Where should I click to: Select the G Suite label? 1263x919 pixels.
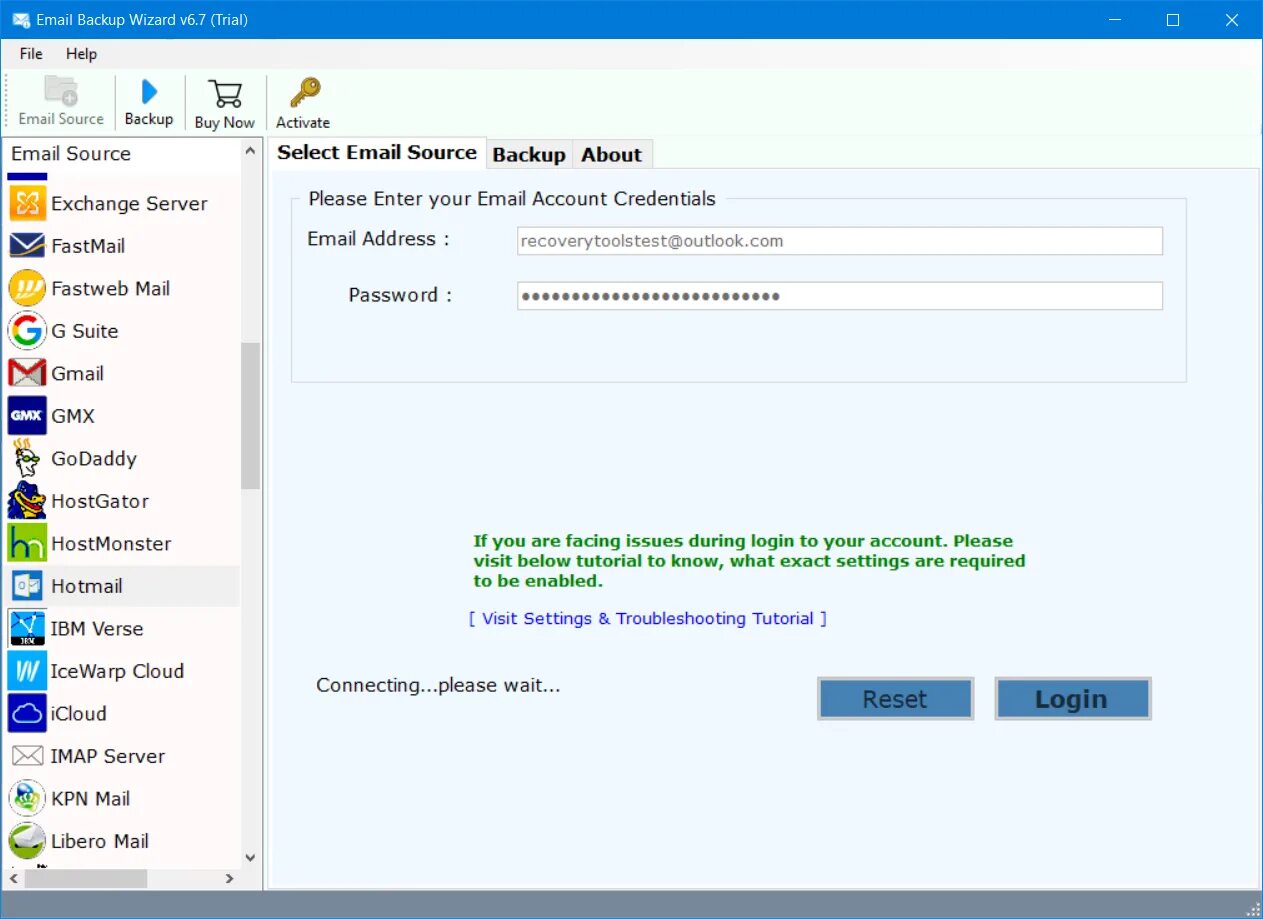(x=85, y=331)
